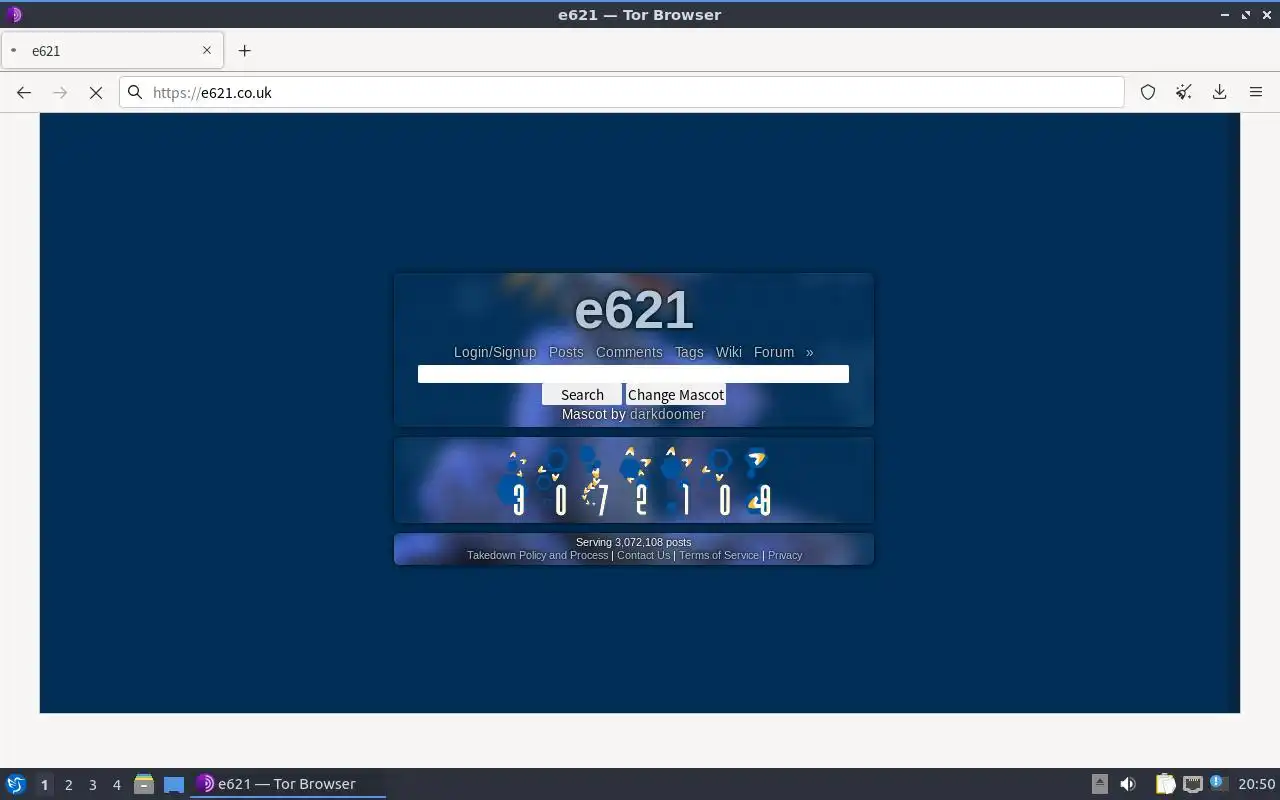Select the Tor Browser taskbar entry
This screenshot has height=800, width=1280.
(288, 784)
